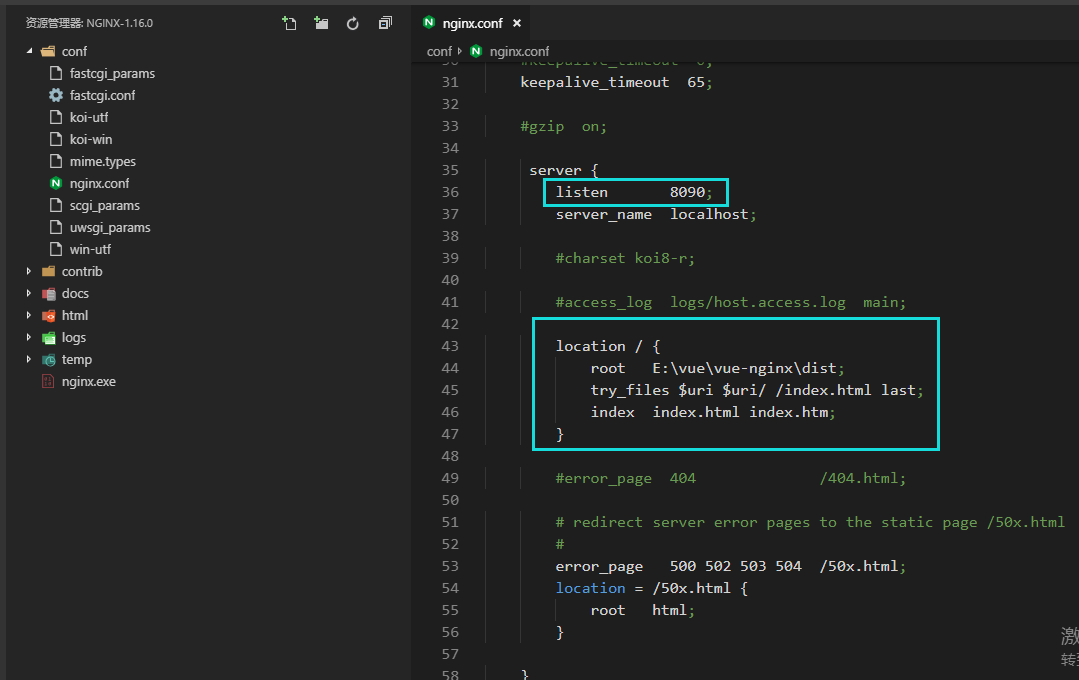Click keepalive_timeout on line 31
1079x680 pixels.
595,82
